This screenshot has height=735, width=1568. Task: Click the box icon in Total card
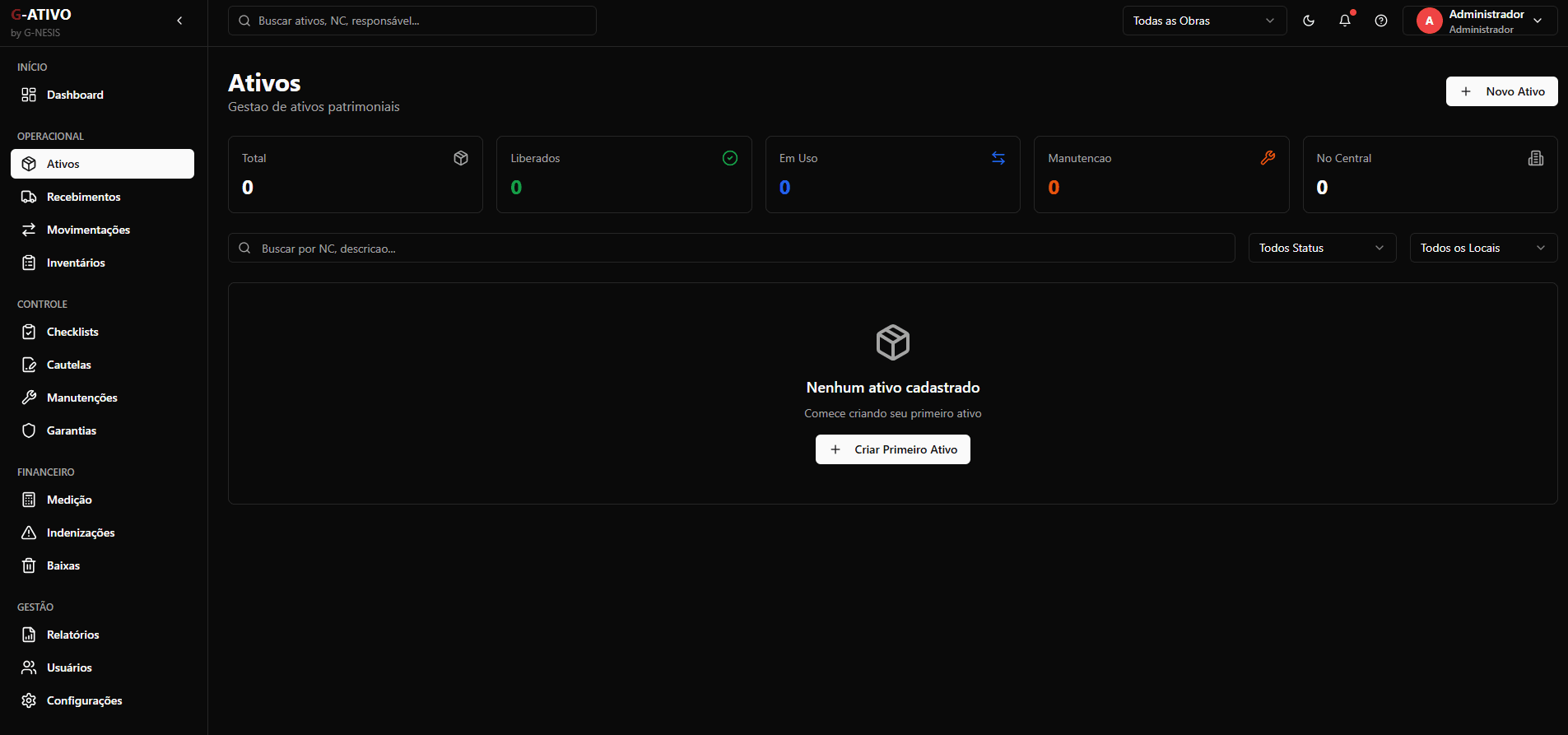[x=461, y=158]
